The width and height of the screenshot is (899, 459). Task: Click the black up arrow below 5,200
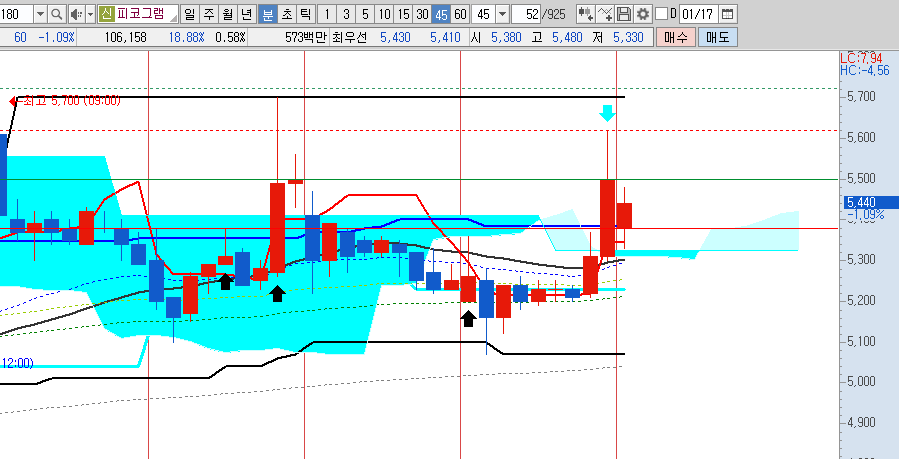(468, 319)
